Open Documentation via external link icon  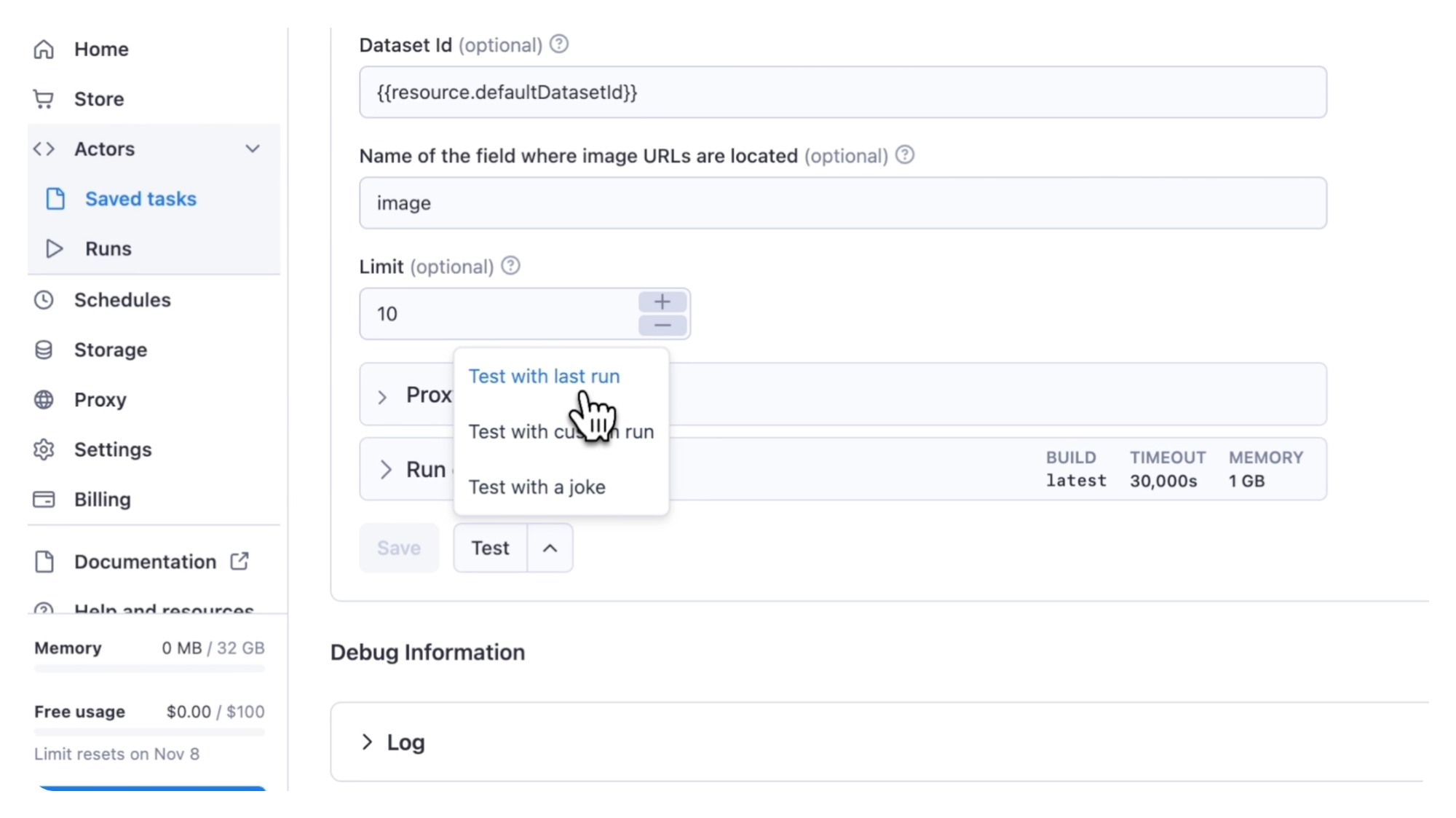pos(240,561)
